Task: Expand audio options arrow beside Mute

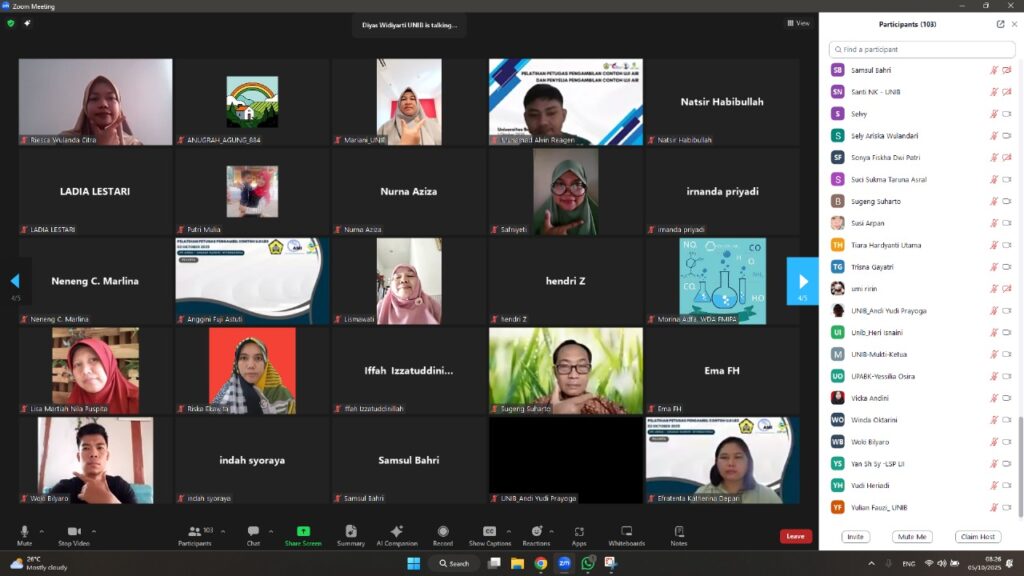Action: click(42, 531)
